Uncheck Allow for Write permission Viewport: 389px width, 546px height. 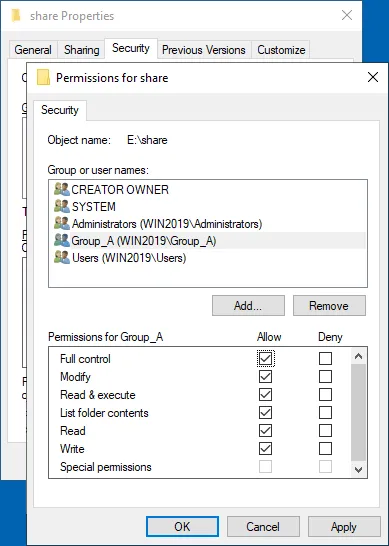(265, 448)
